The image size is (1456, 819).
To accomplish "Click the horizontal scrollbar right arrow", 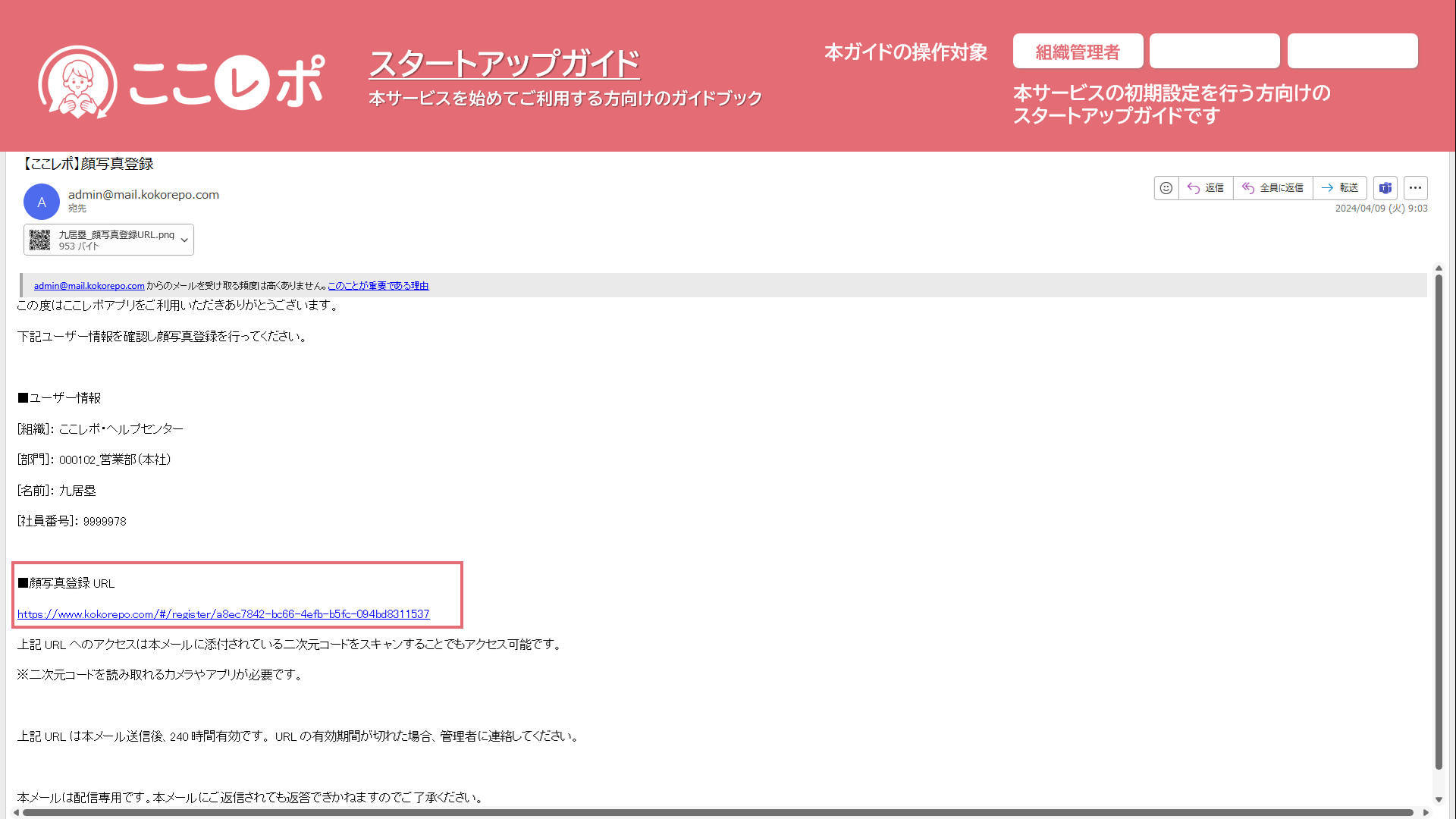I will pos(1426,812).
